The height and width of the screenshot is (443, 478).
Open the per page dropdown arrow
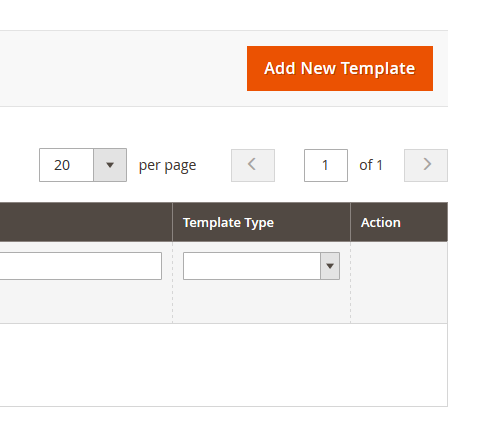tap(110, 165)
